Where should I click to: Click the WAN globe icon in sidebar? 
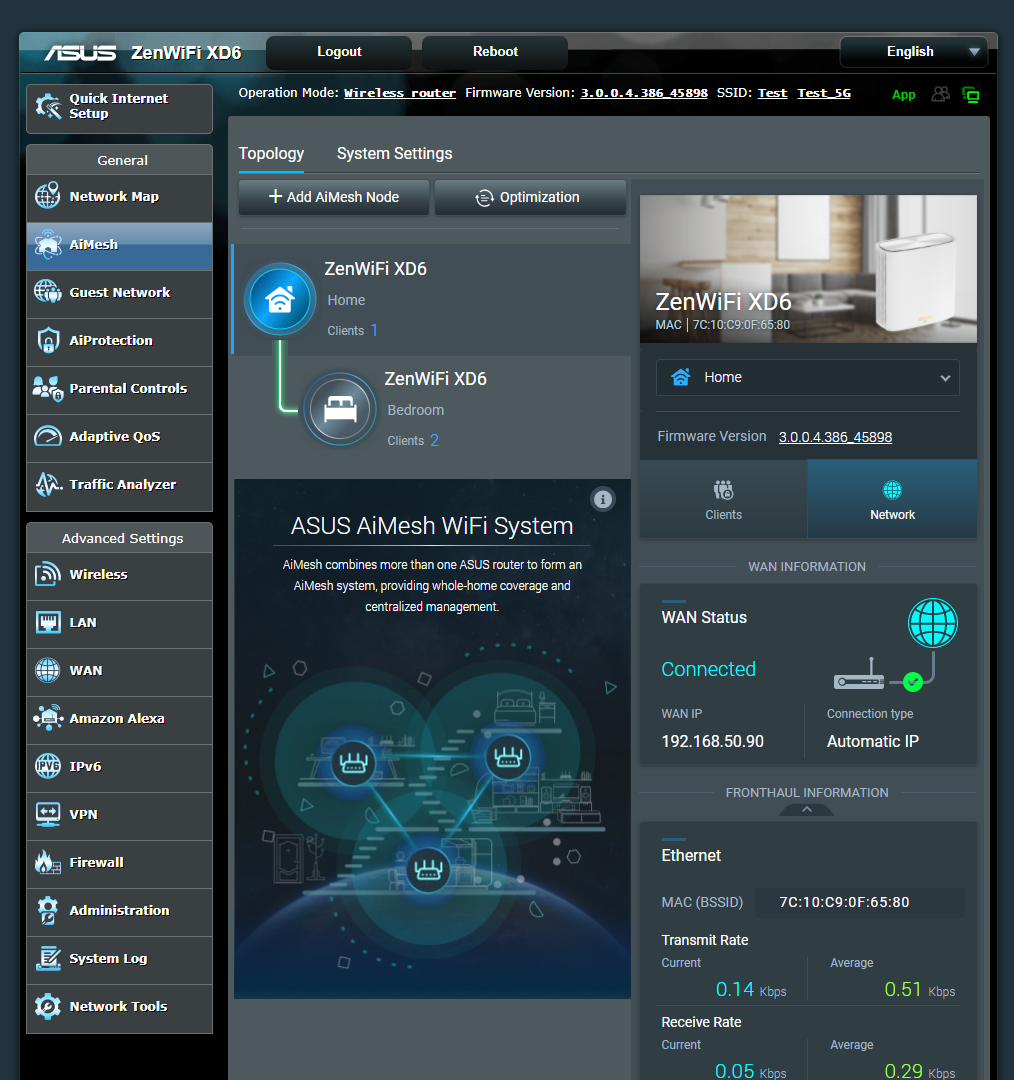pos(48,670)
